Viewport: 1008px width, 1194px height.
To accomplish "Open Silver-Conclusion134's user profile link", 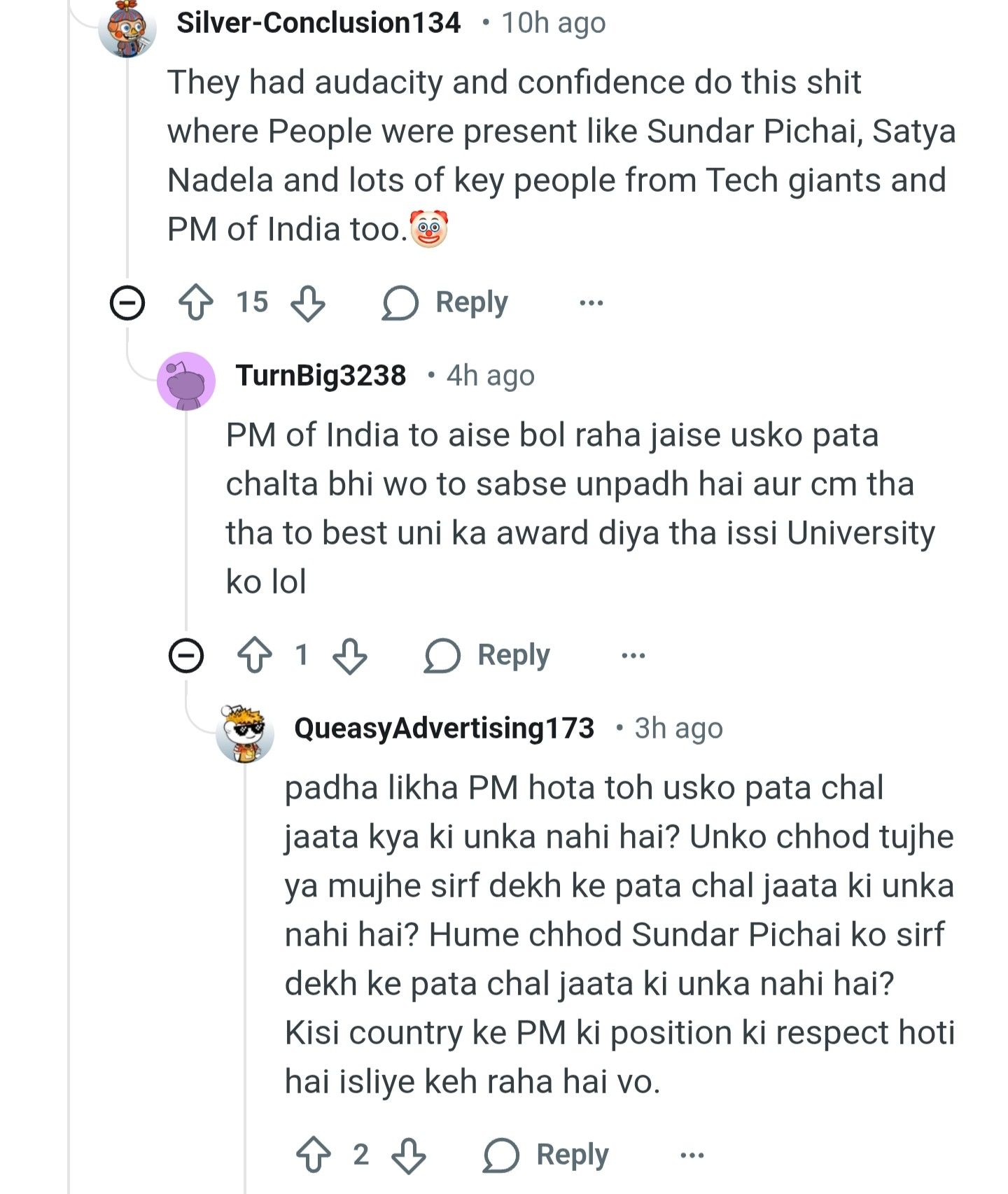I will click(x=318, y=23).
